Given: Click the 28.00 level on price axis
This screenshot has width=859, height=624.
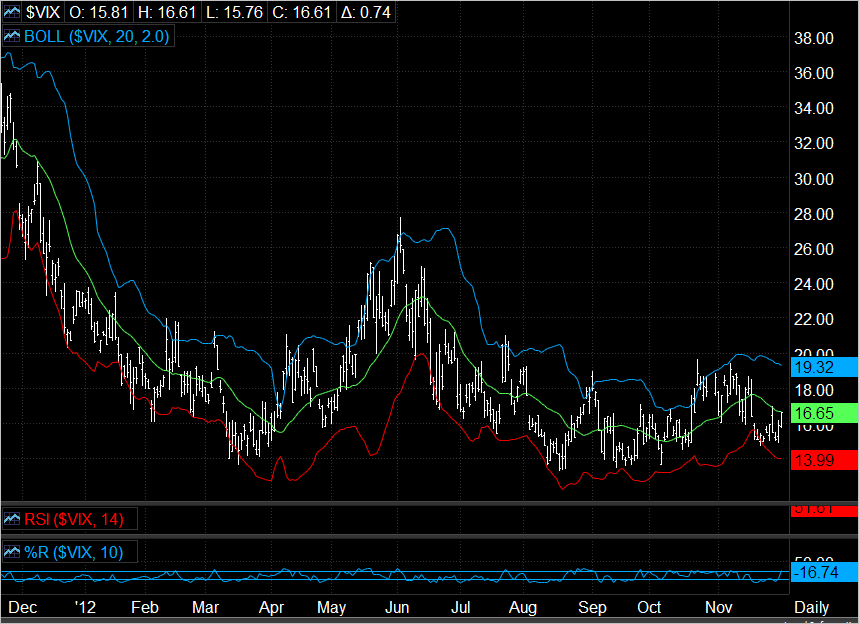Looking at the screenshot, I should (815, 214).
